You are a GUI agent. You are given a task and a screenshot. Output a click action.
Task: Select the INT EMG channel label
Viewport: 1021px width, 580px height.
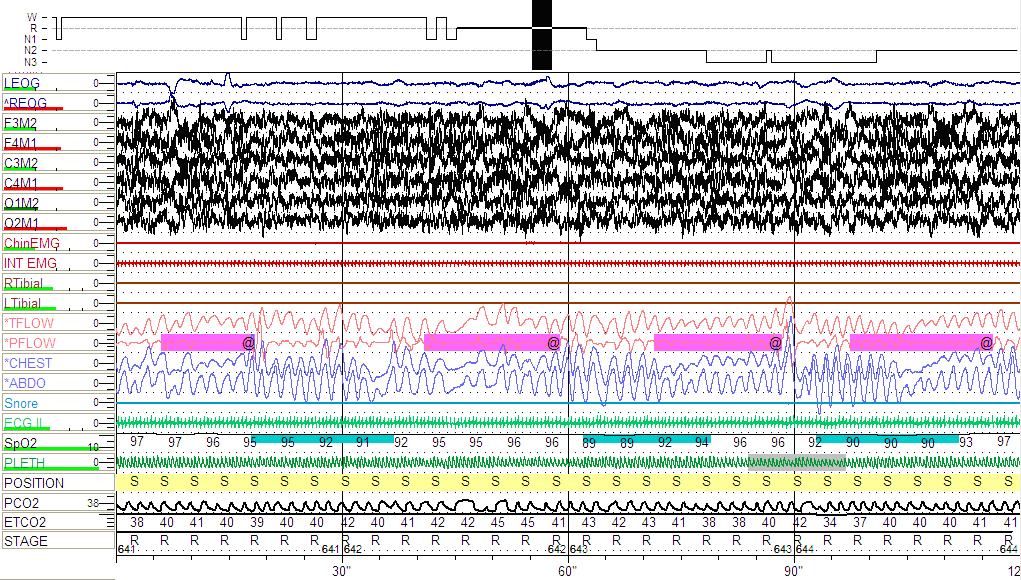click(31, 263)
